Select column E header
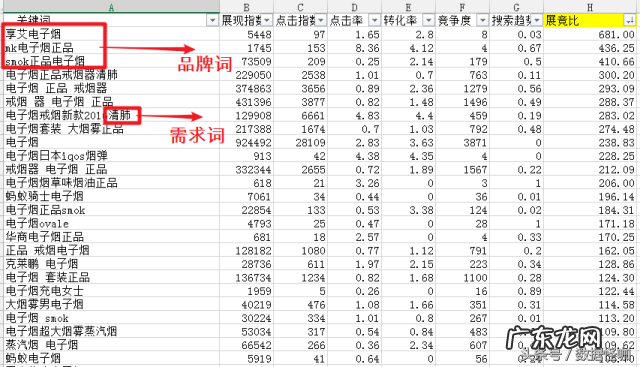The image size is (640, 367). point(408,7)
